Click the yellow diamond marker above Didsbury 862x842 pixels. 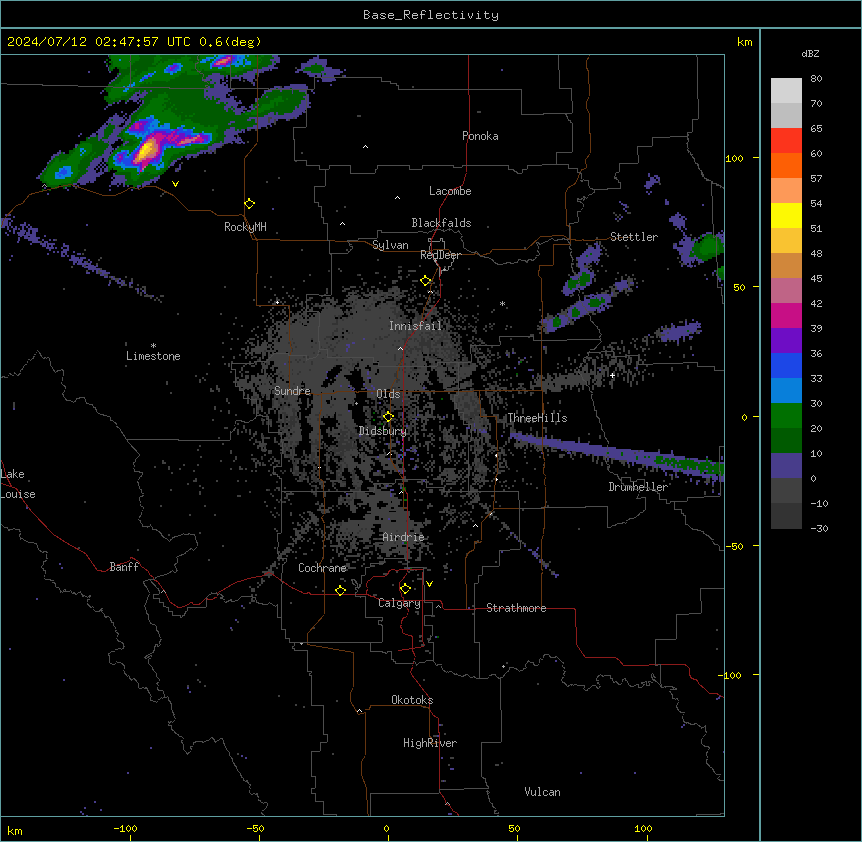point(388,417)
